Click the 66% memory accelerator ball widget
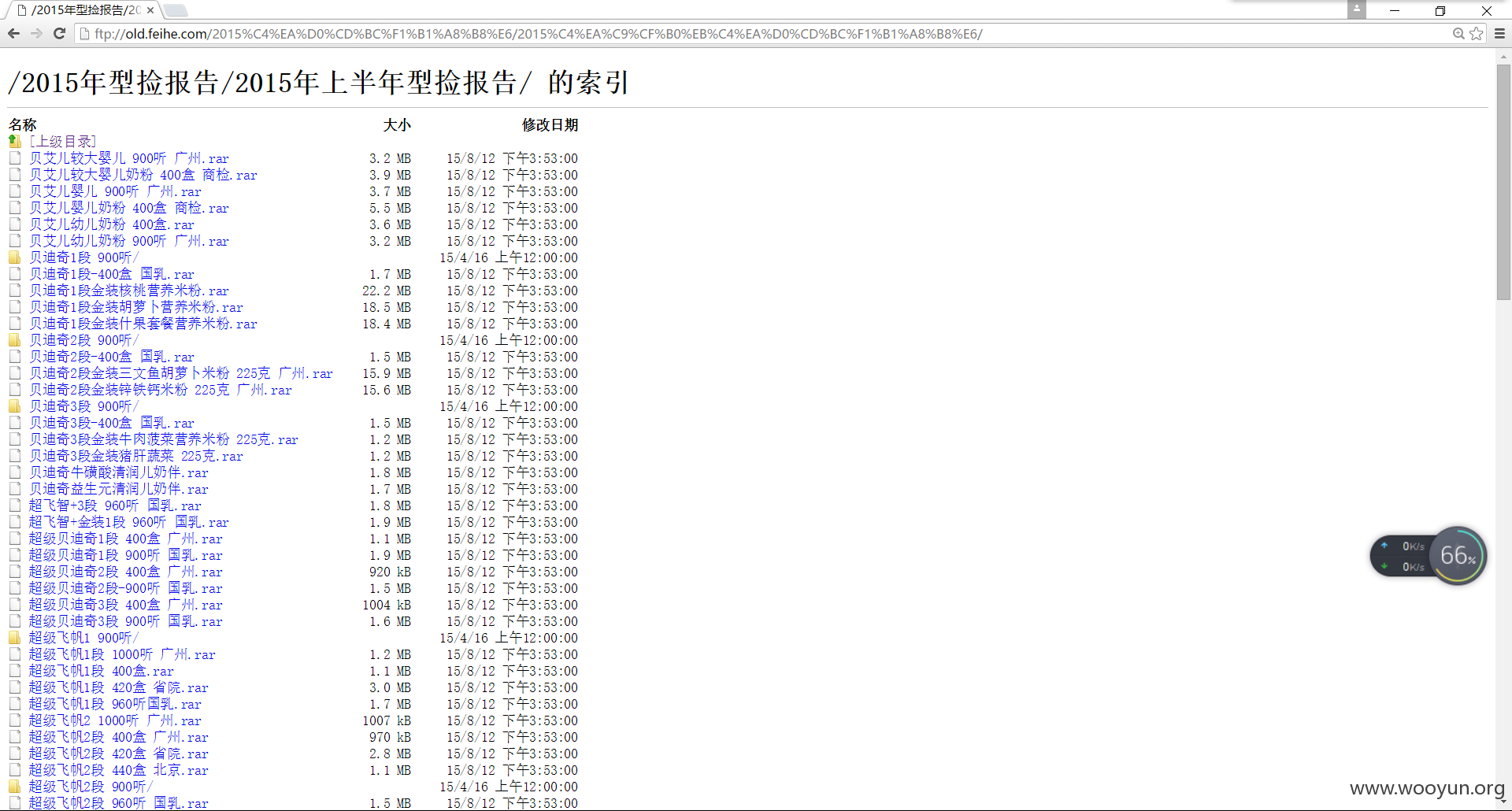This screenshot has width=1512, height=811. pos(1458,556)
